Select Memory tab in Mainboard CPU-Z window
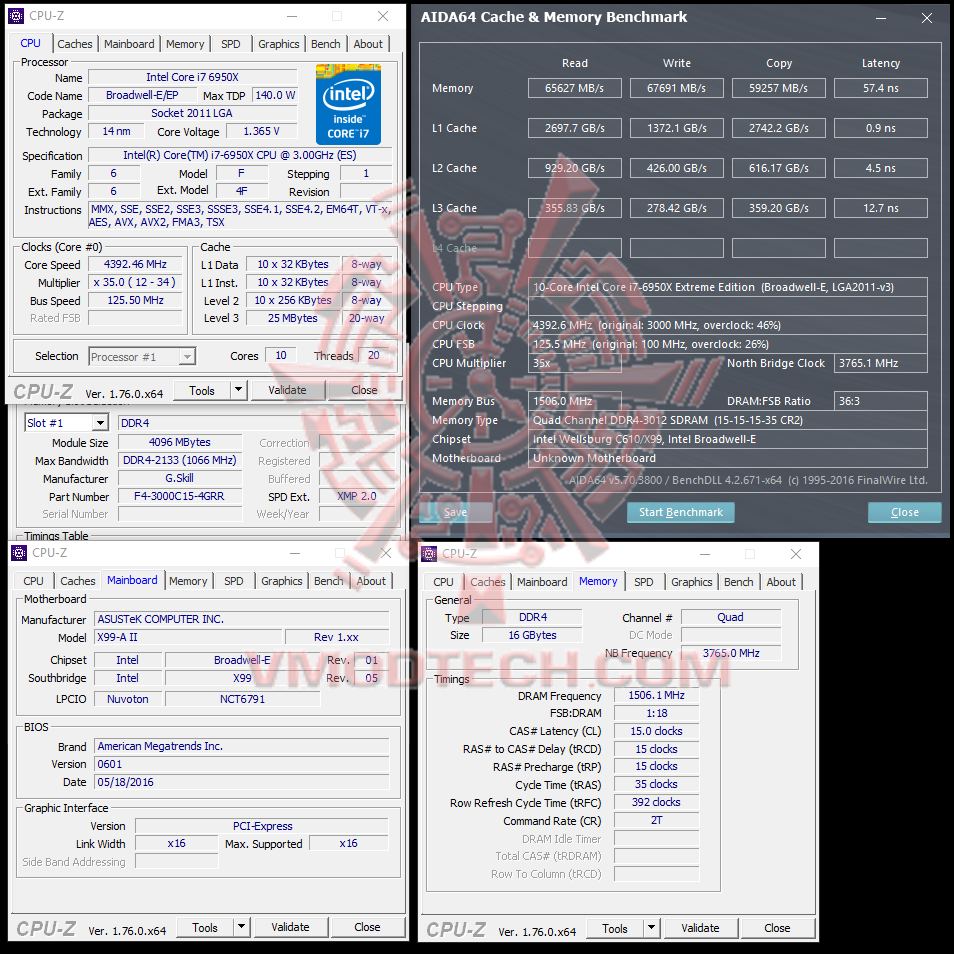 188,581
